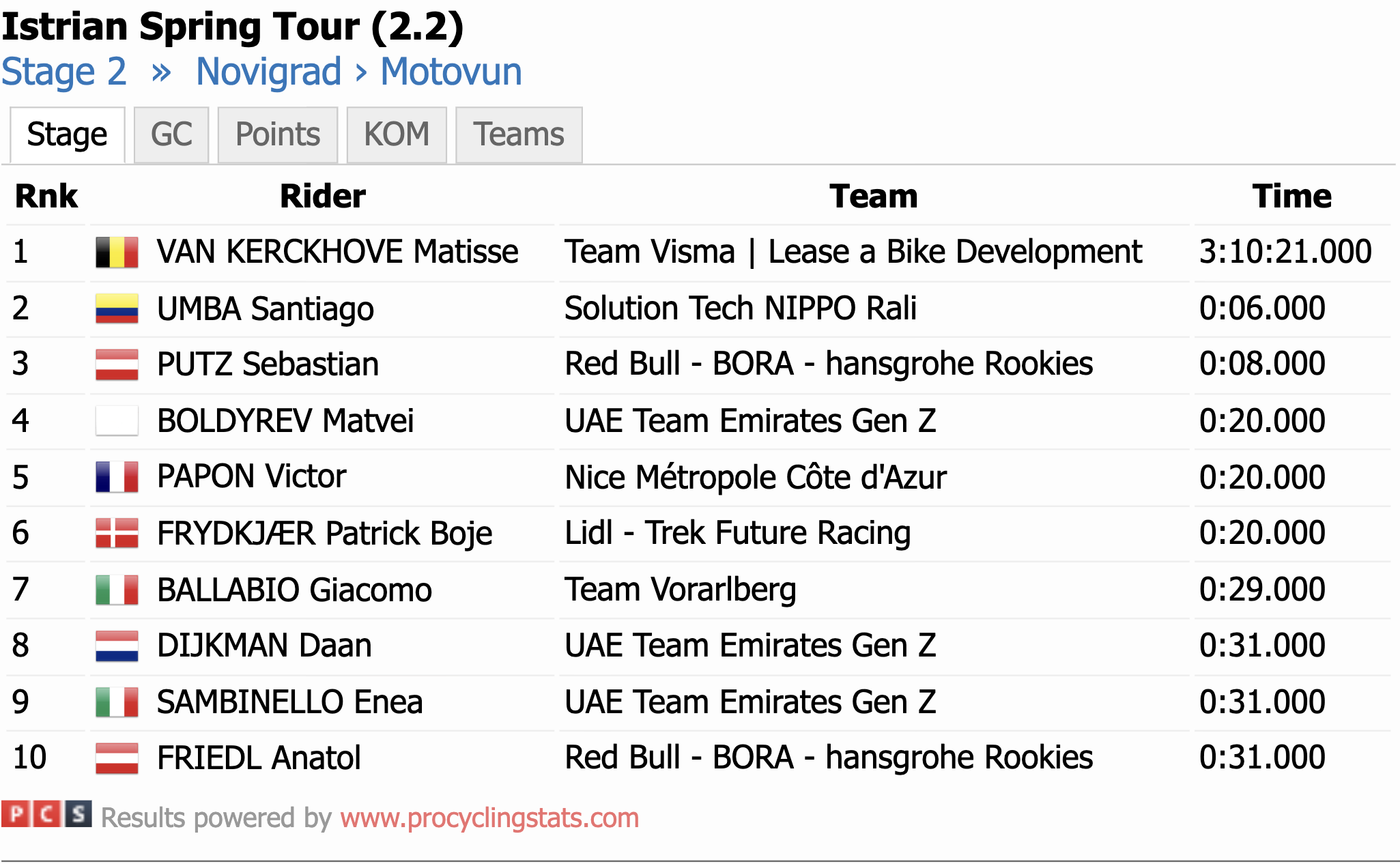
Task: Click the Austrian flag beside Putz Sebastian
Action: click(117, 364)
